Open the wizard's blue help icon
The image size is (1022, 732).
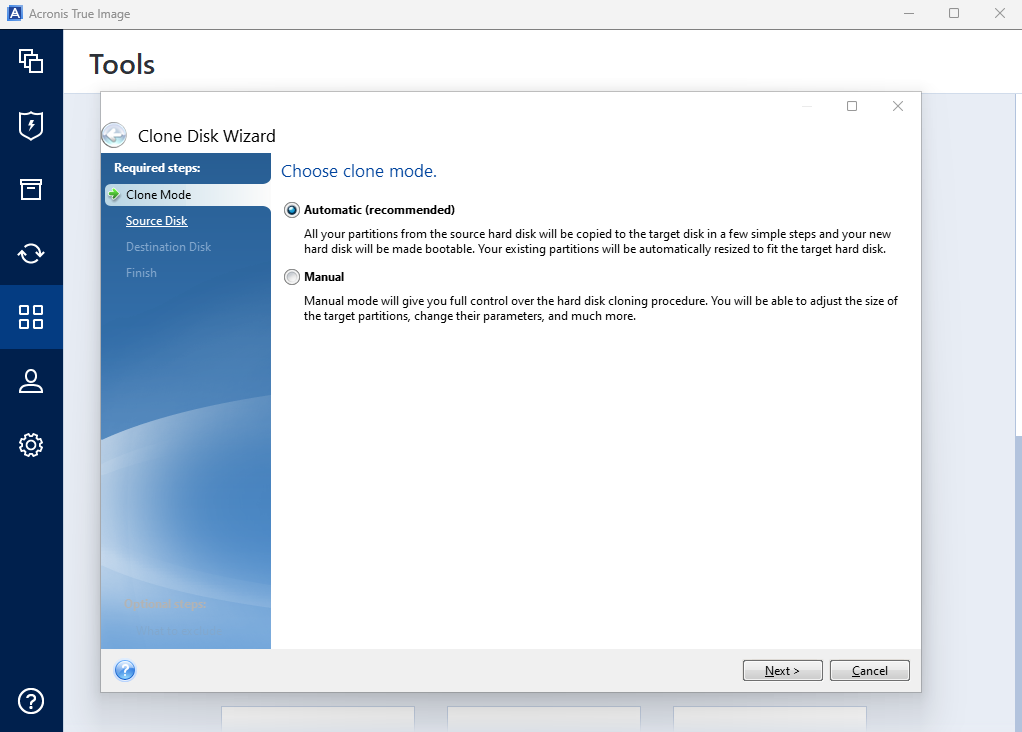(x=125, y=670)
